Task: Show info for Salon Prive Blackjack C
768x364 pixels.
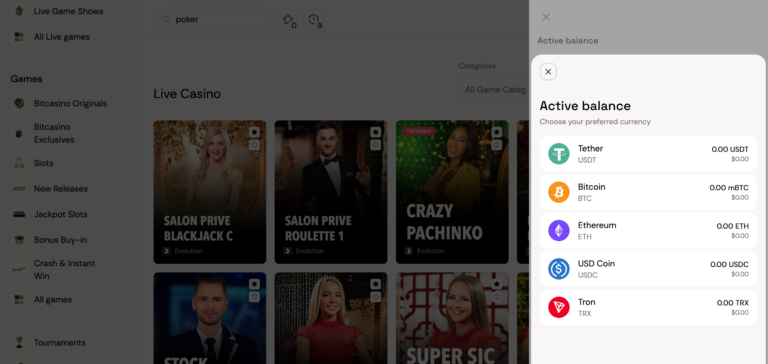Action: coord(254,145)
